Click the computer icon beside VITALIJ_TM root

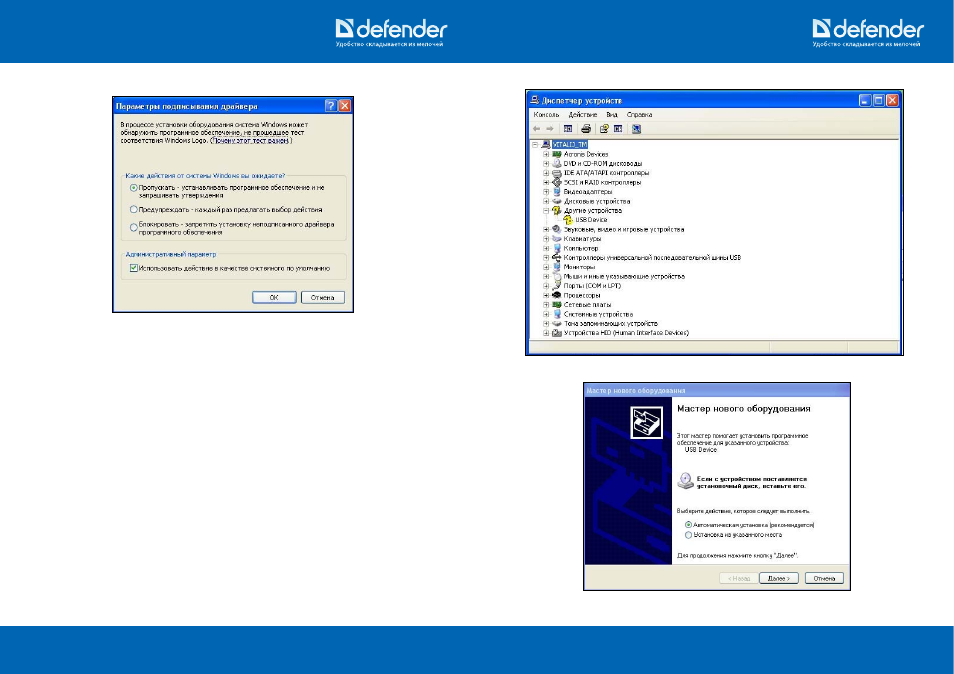[x=546, y=145]
